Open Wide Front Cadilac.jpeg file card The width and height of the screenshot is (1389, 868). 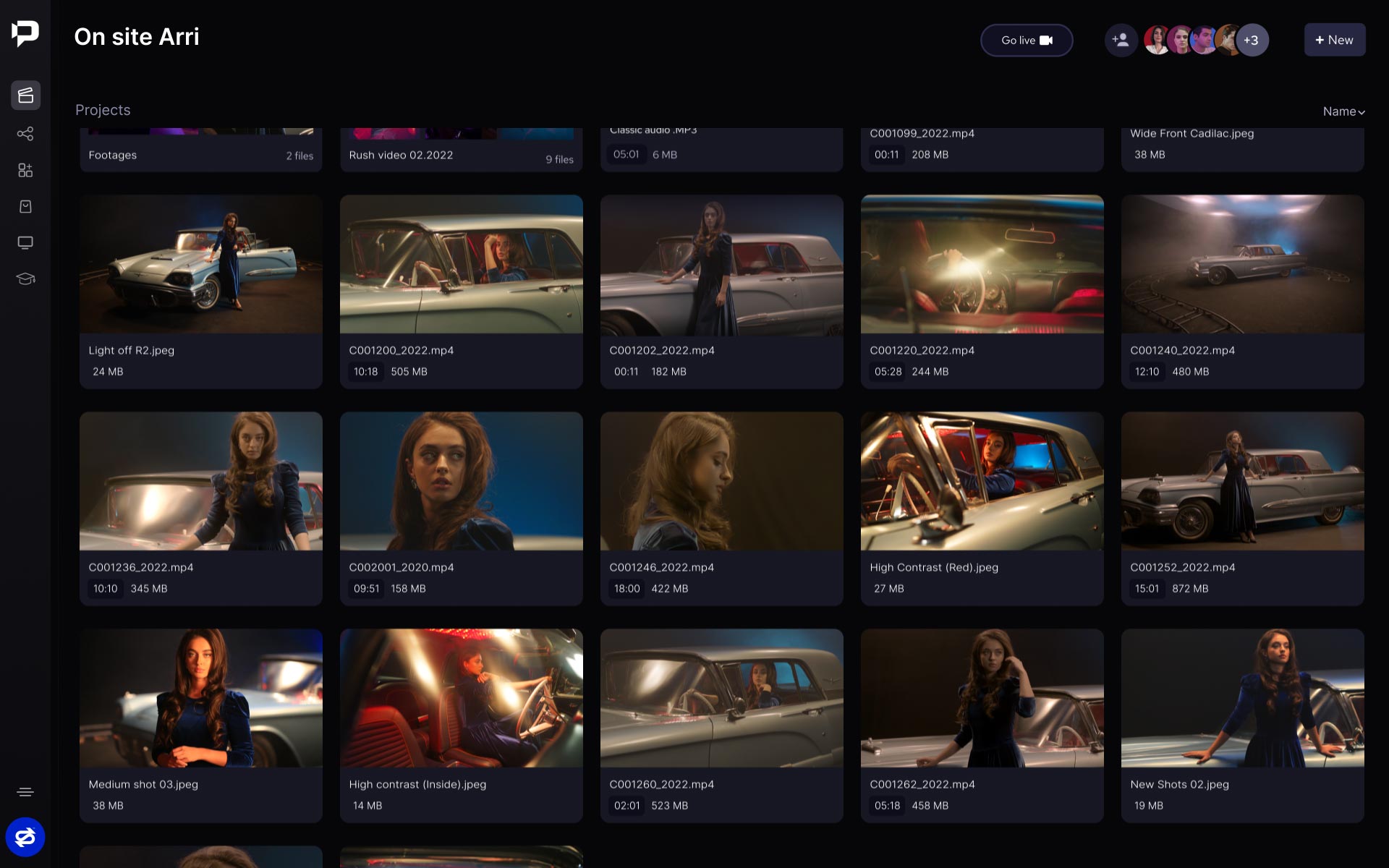(x=1243, y=150)
